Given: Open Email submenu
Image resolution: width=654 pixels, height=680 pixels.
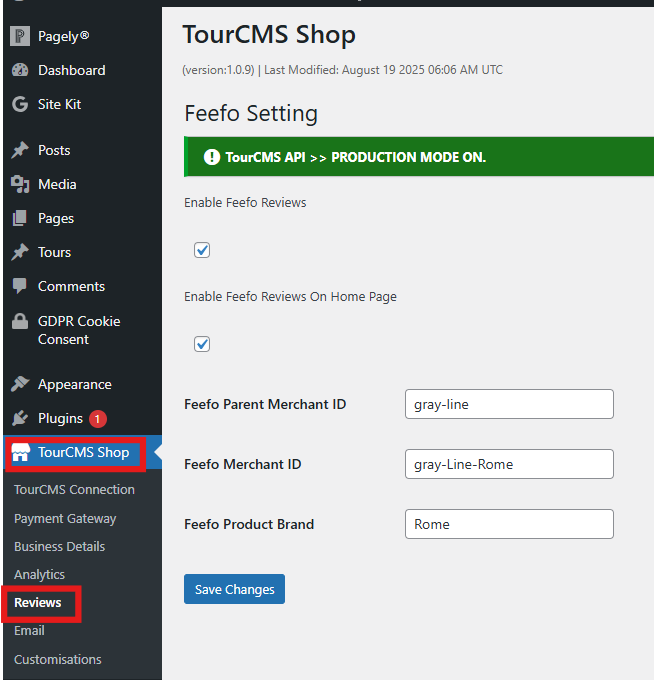Looking at the screenshot, I should [29, 631].
